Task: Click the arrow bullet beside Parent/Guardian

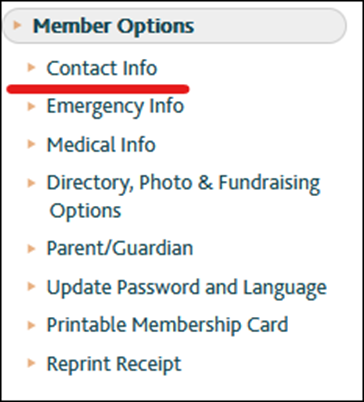Action: click(x=31, y=249)
